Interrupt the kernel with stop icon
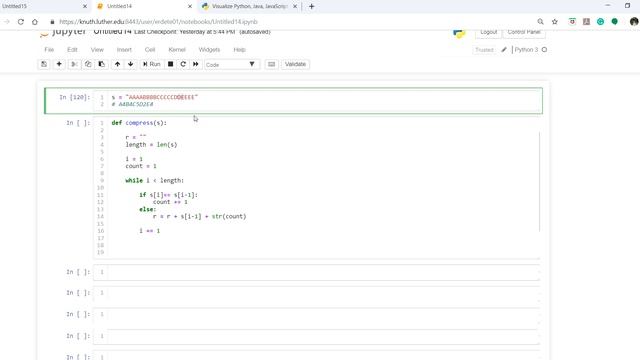Viewport: 640px width, 360px height. point(171,64)
